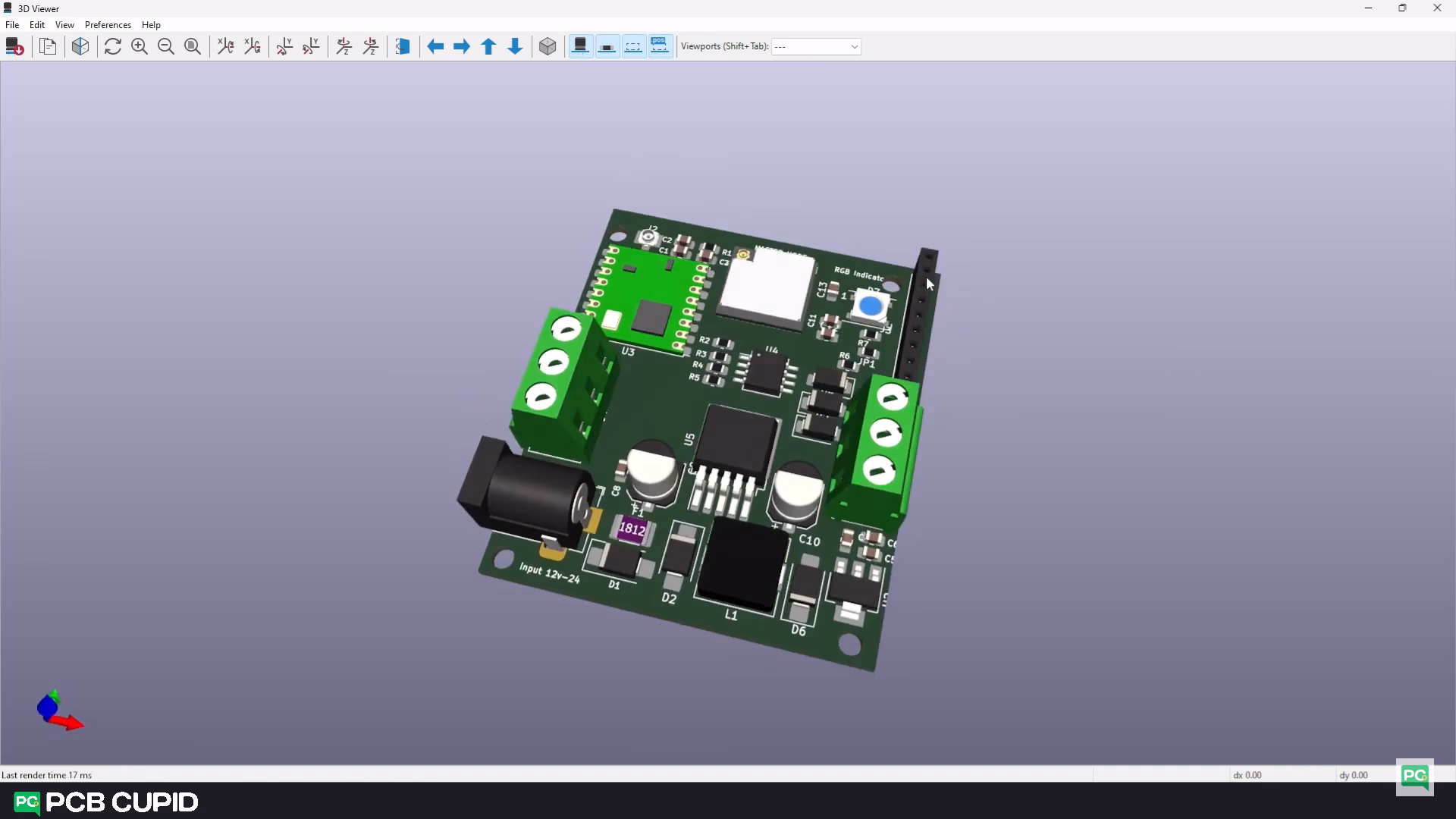The height and width of the screenshot is (819, 1456).
Task: Rotate Y counterclockwise
Action: 312,47
